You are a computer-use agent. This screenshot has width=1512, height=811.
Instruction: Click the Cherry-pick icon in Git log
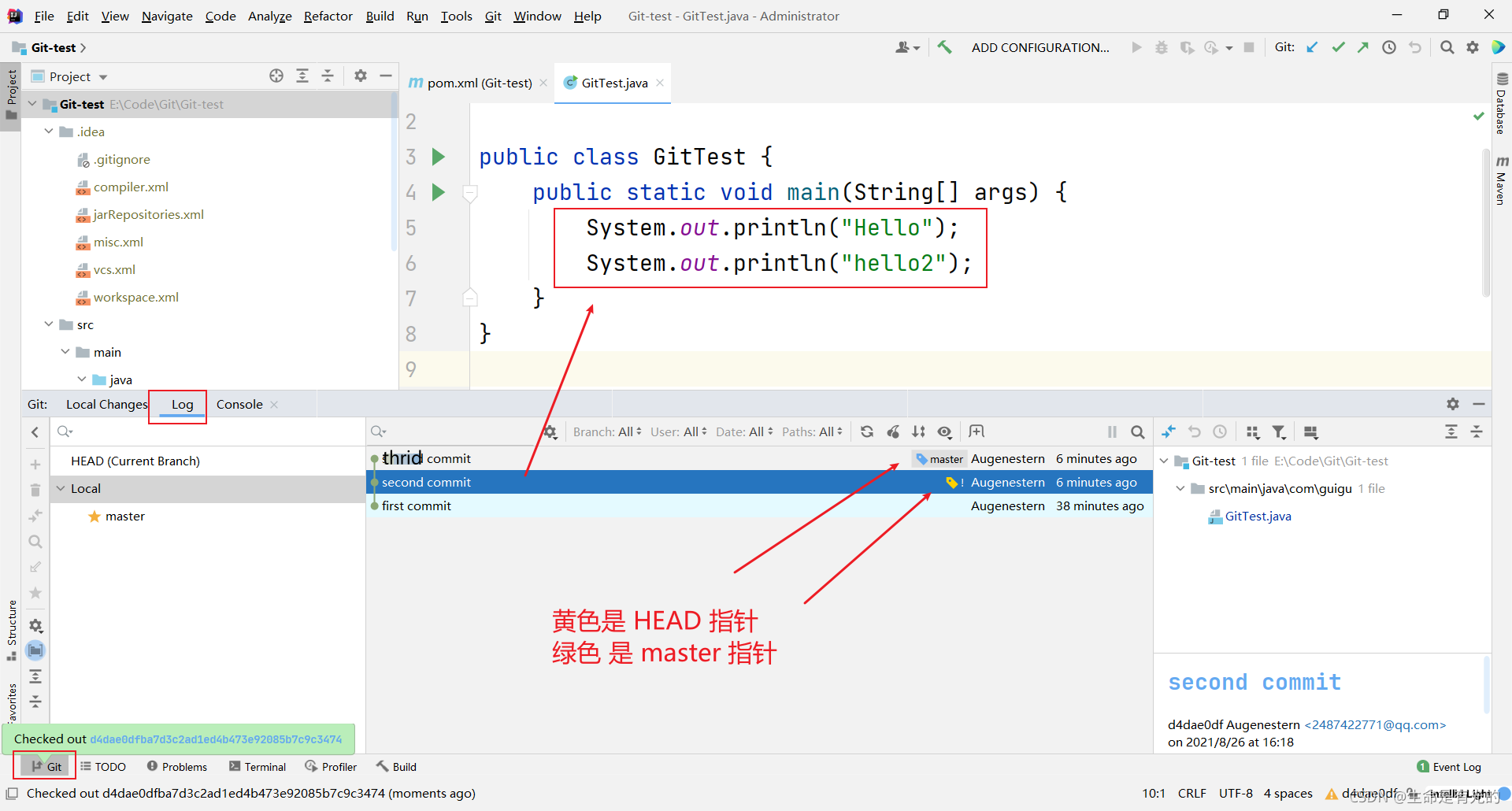click(893, 431)
